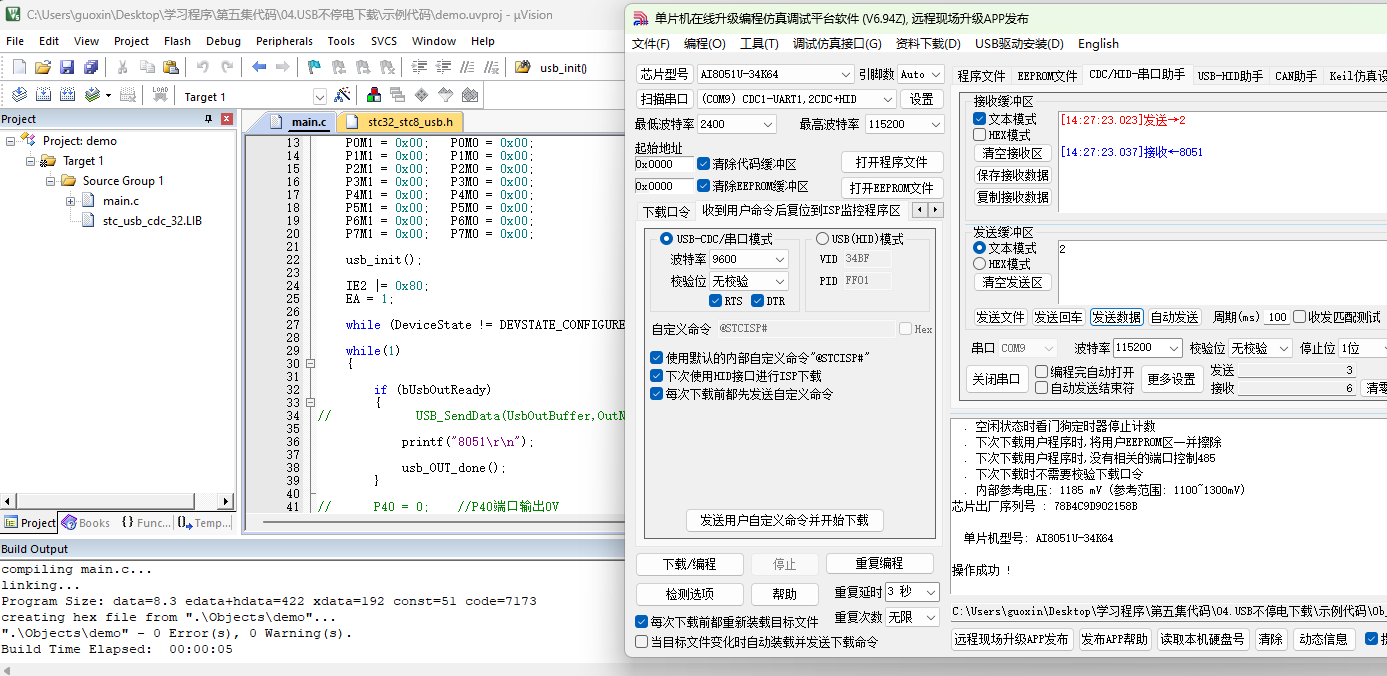Uncheck the RTS checkbox
1387x676 pixels.
coord(715,301)
